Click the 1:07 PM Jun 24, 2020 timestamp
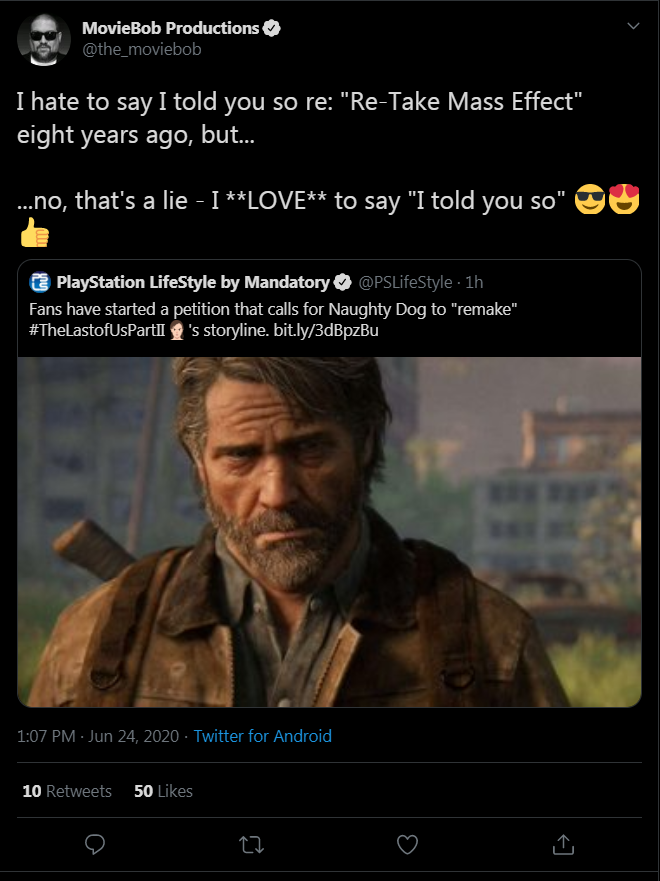This screenshot has width=660, height=881. point(98,736)
